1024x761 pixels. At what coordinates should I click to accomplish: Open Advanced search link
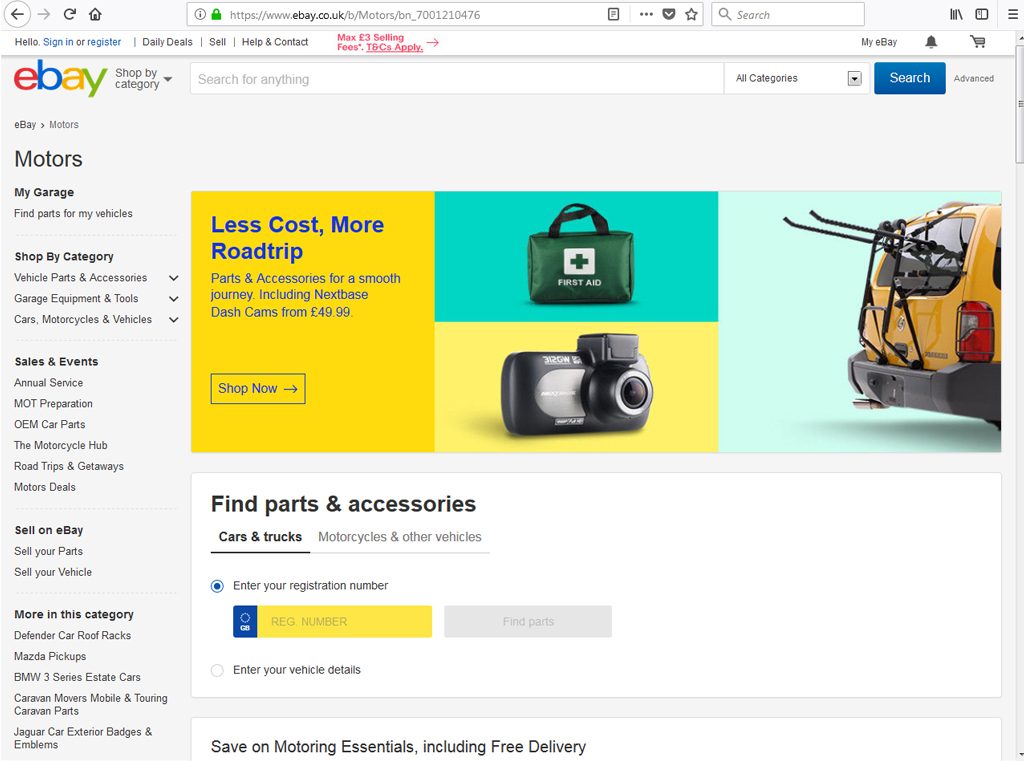[974, 78]
